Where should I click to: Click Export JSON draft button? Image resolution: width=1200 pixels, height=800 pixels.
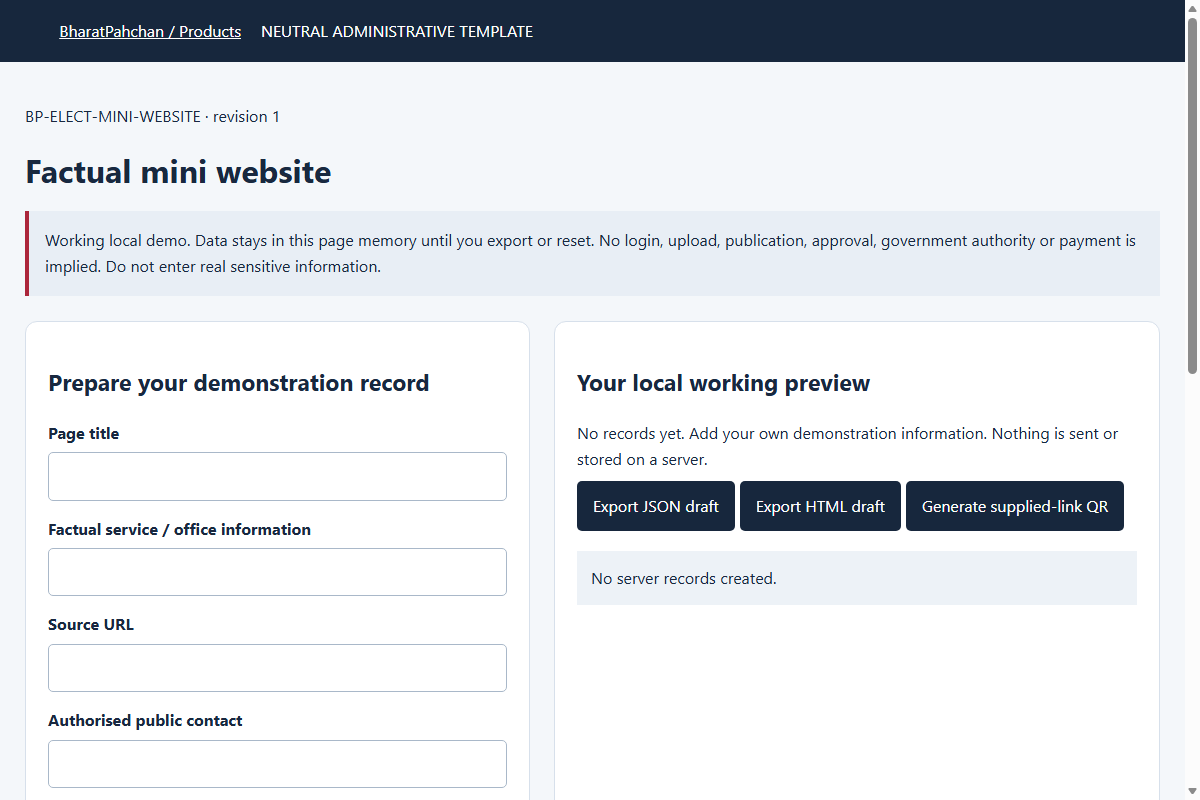[656, 506]
